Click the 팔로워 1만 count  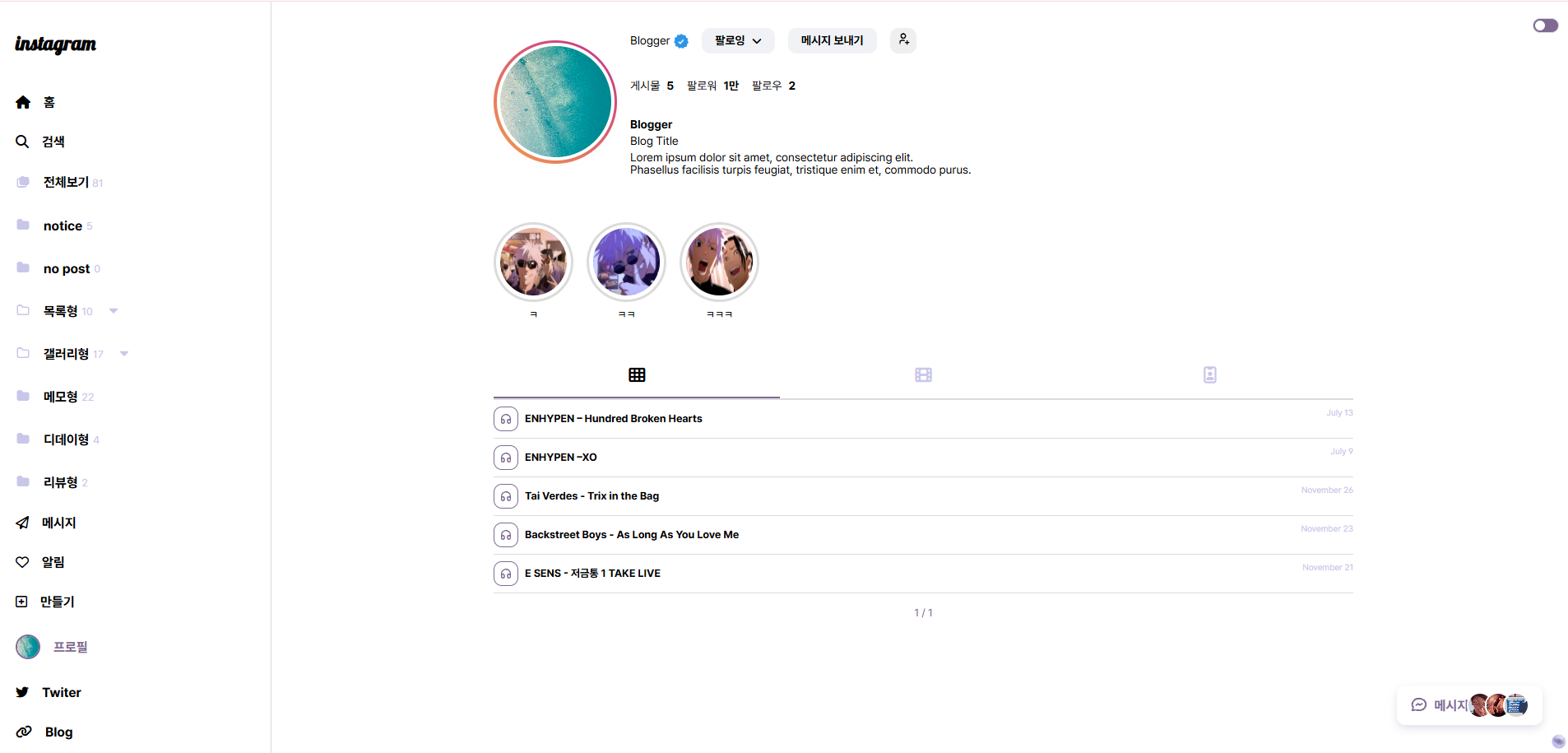pos(712,86)
